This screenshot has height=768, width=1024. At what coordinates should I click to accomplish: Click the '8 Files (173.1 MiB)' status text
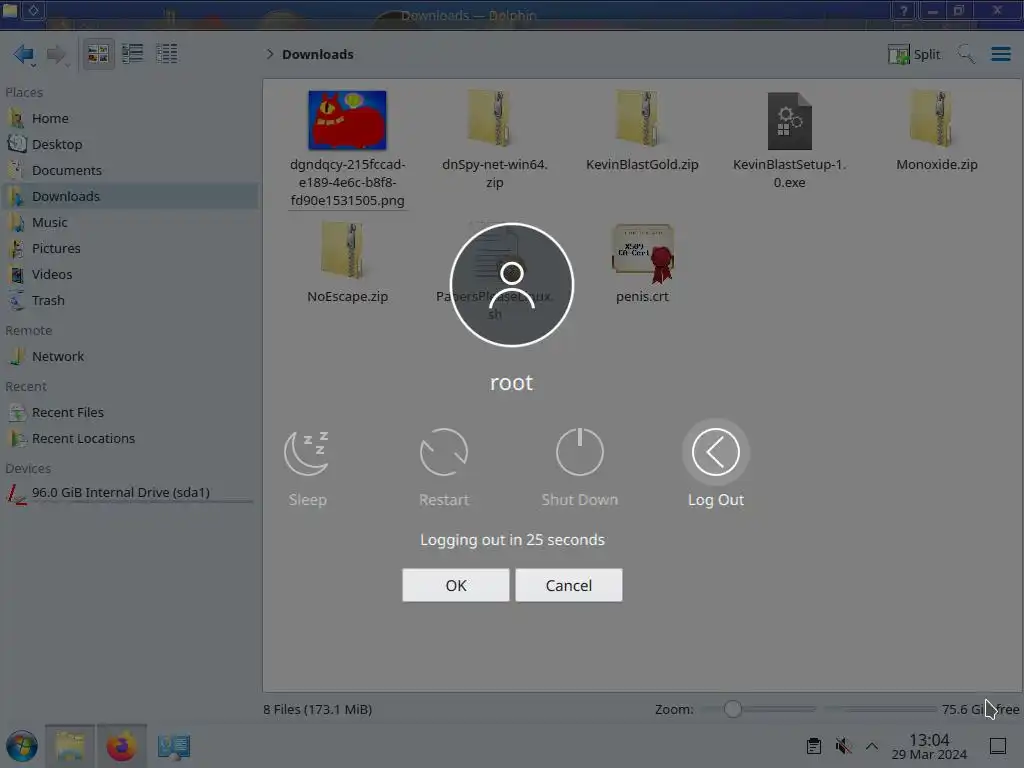(x=317, y=709)
